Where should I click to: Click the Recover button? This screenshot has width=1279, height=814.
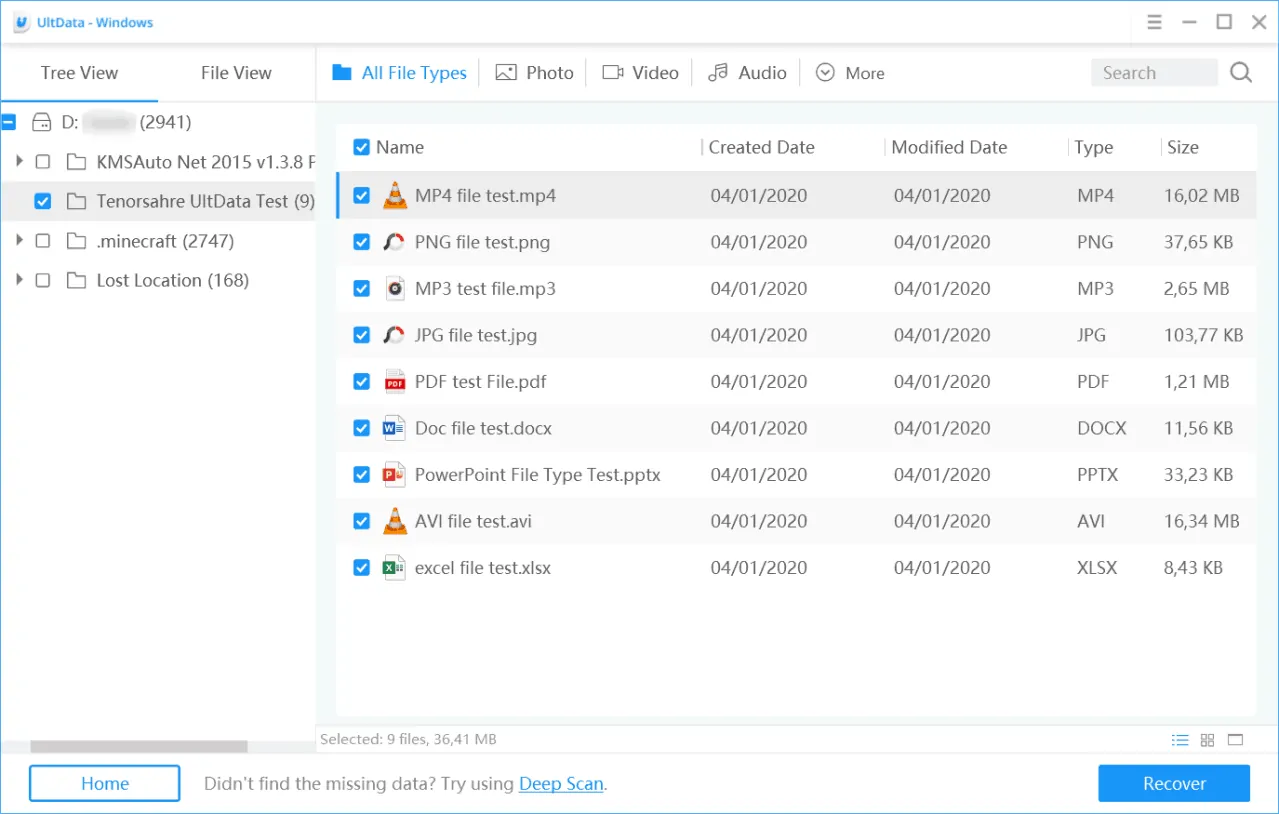point(1174,784)
